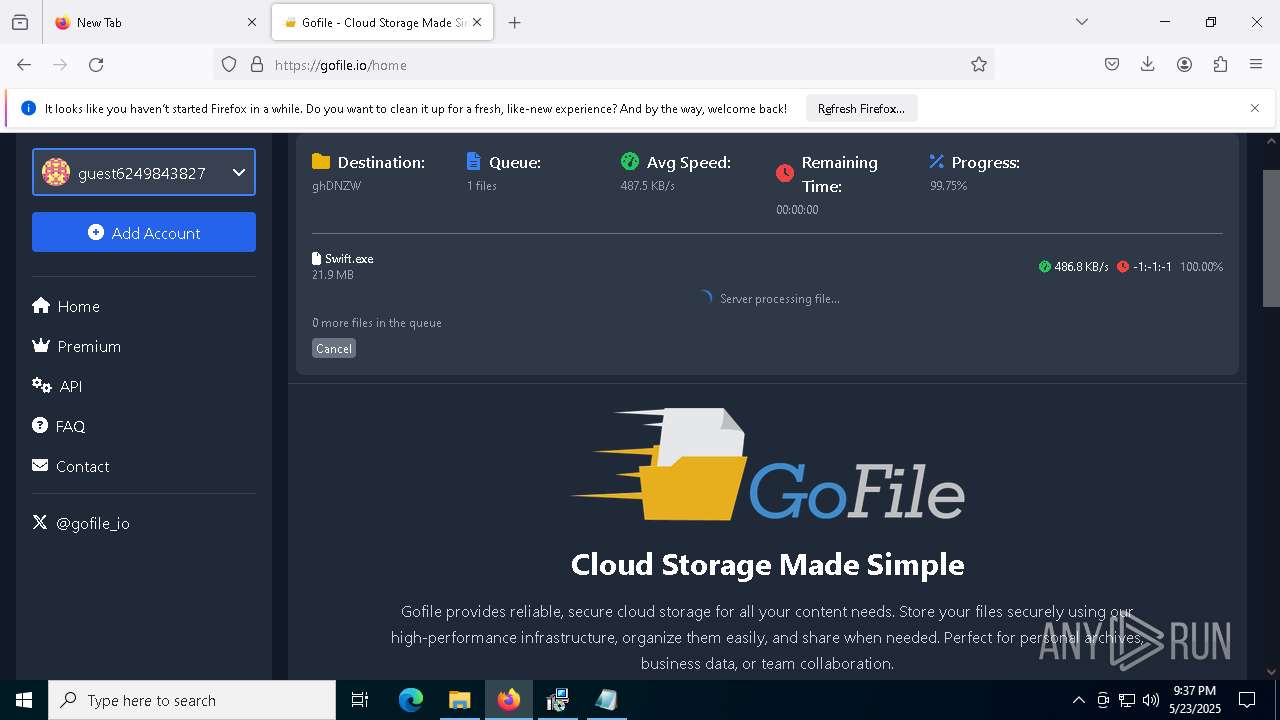Close the New Tab tab

click(252, 22)
